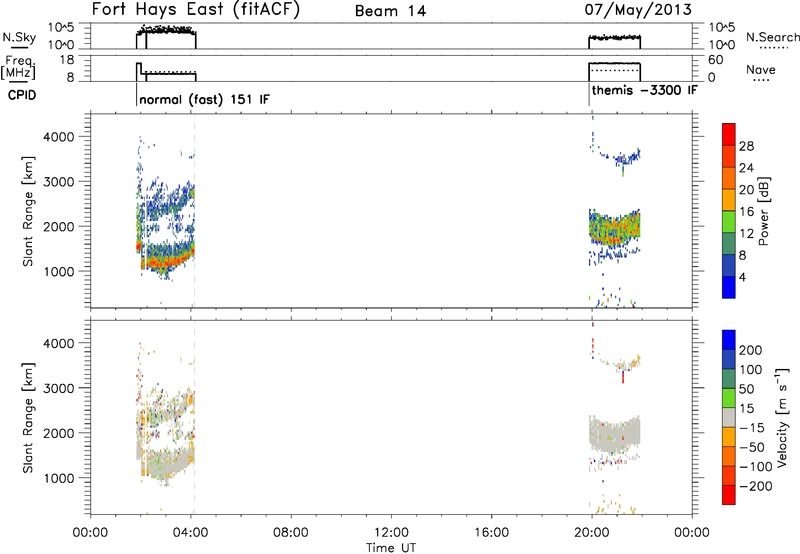Click the 'CPID' row label

22,95
